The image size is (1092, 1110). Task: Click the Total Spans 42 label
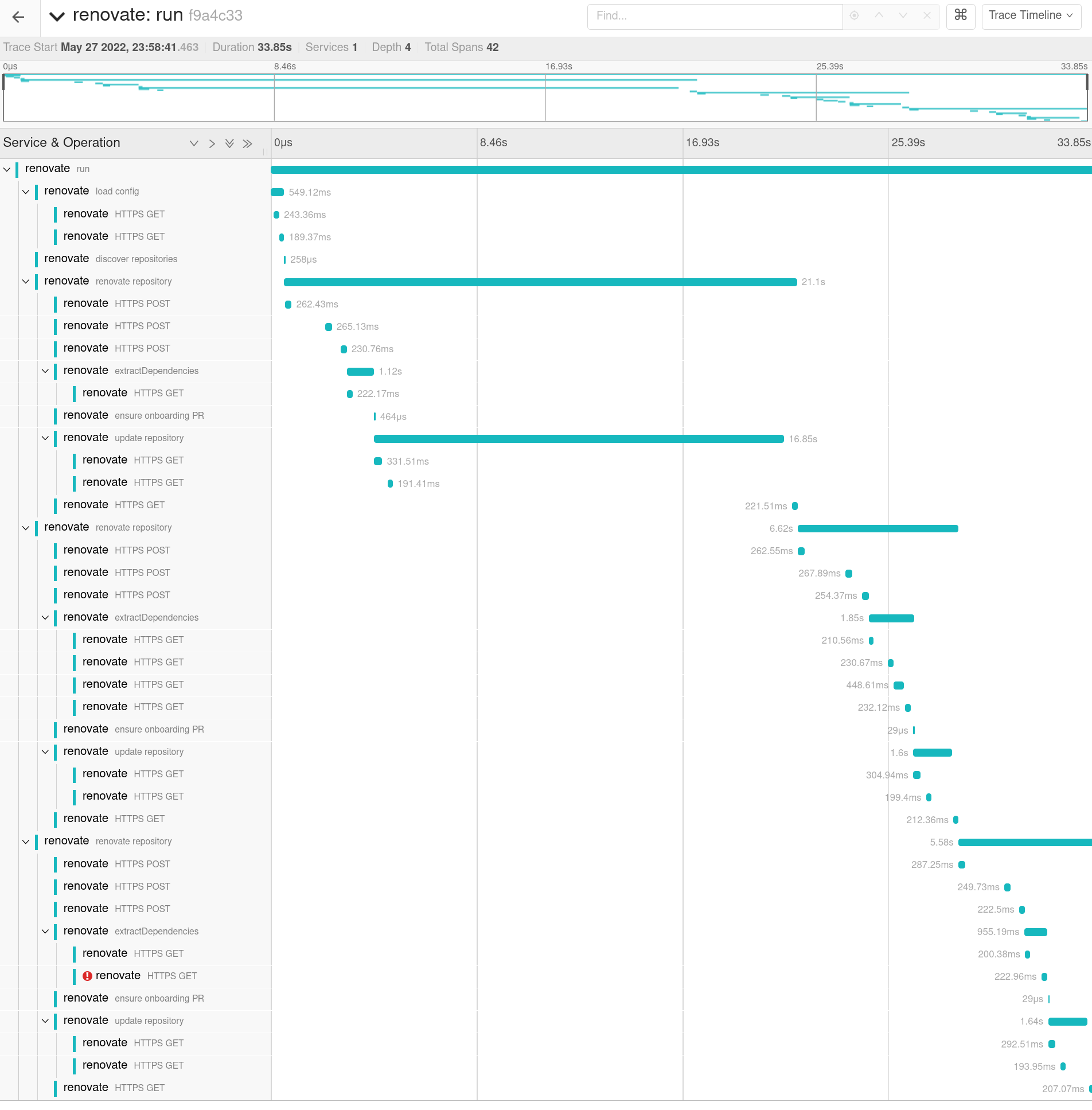462,48
